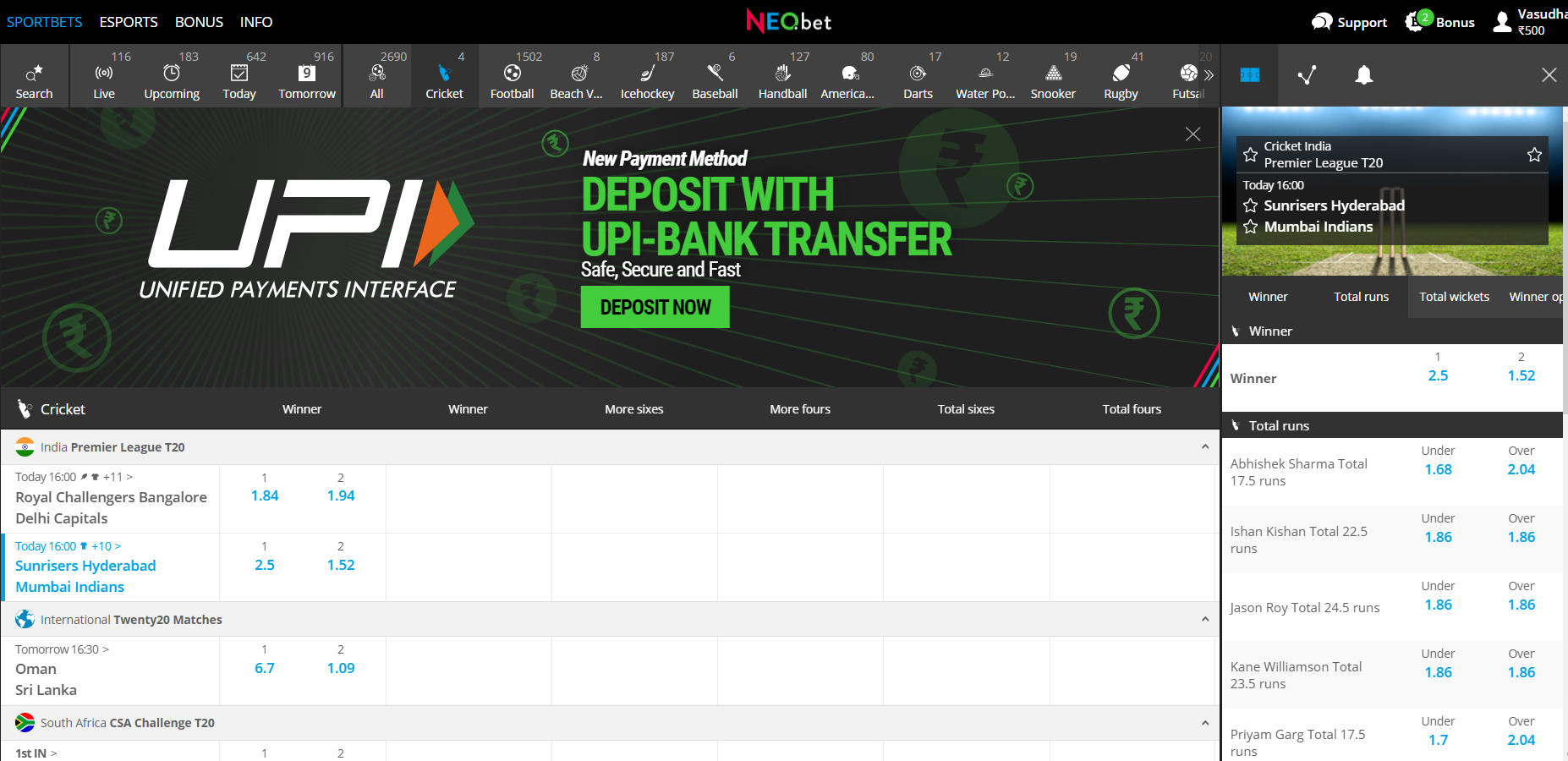
Task: Expand +10 markets for Sunrisers match
Action: (107, 546)
